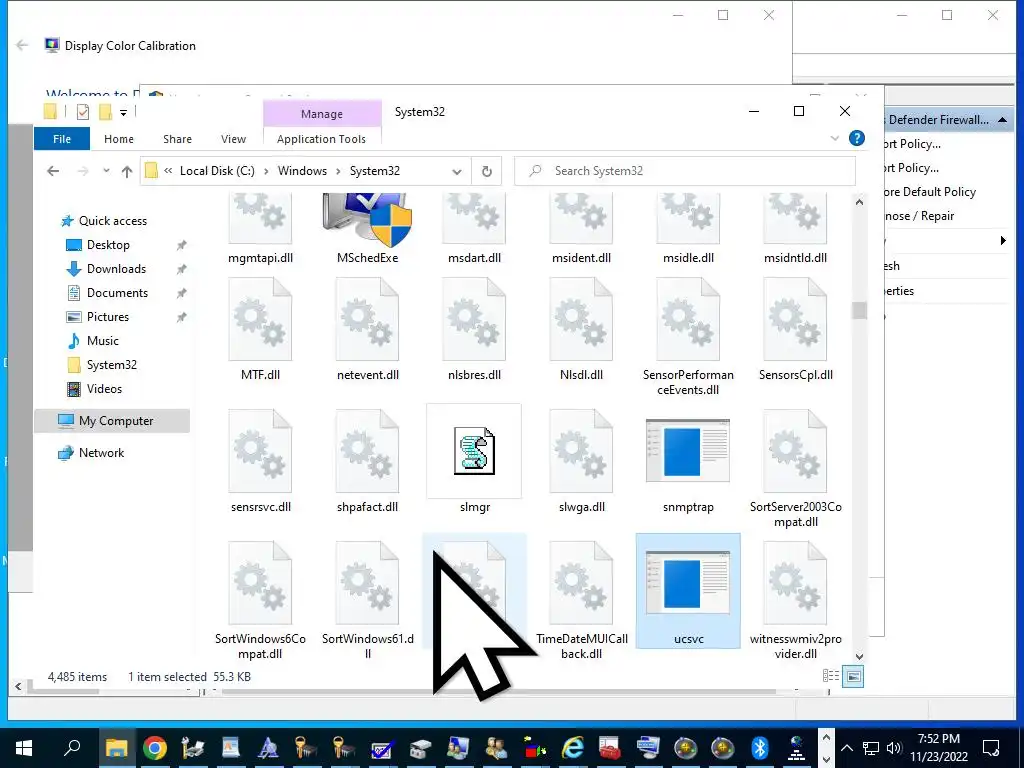The image size is (1024, 768).
Task: Refresh the System32 folder view
Action: click(487, 171)
